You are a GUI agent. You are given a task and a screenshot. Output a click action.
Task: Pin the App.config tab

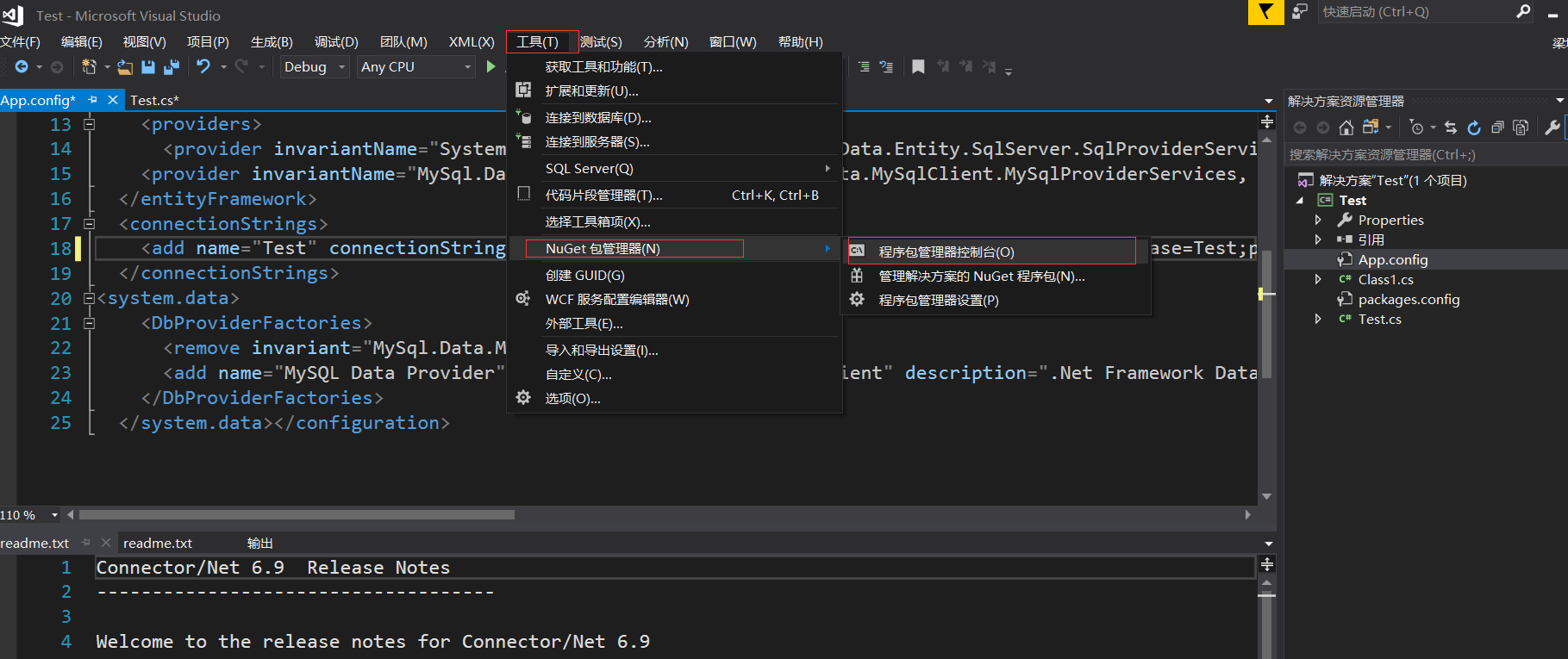93,100
